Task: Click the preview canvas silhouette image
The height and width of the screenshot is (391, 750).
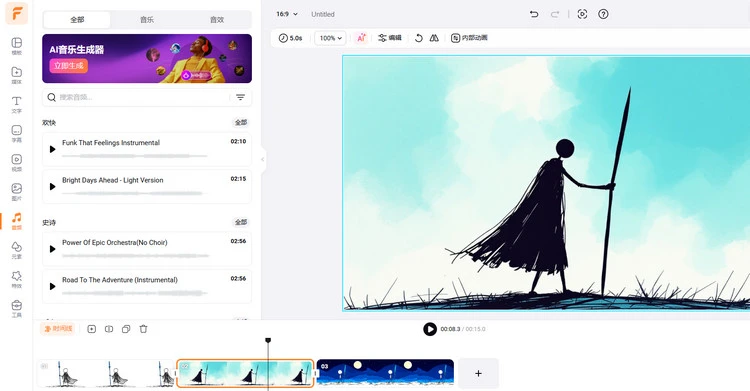Action: click(546, 183)
